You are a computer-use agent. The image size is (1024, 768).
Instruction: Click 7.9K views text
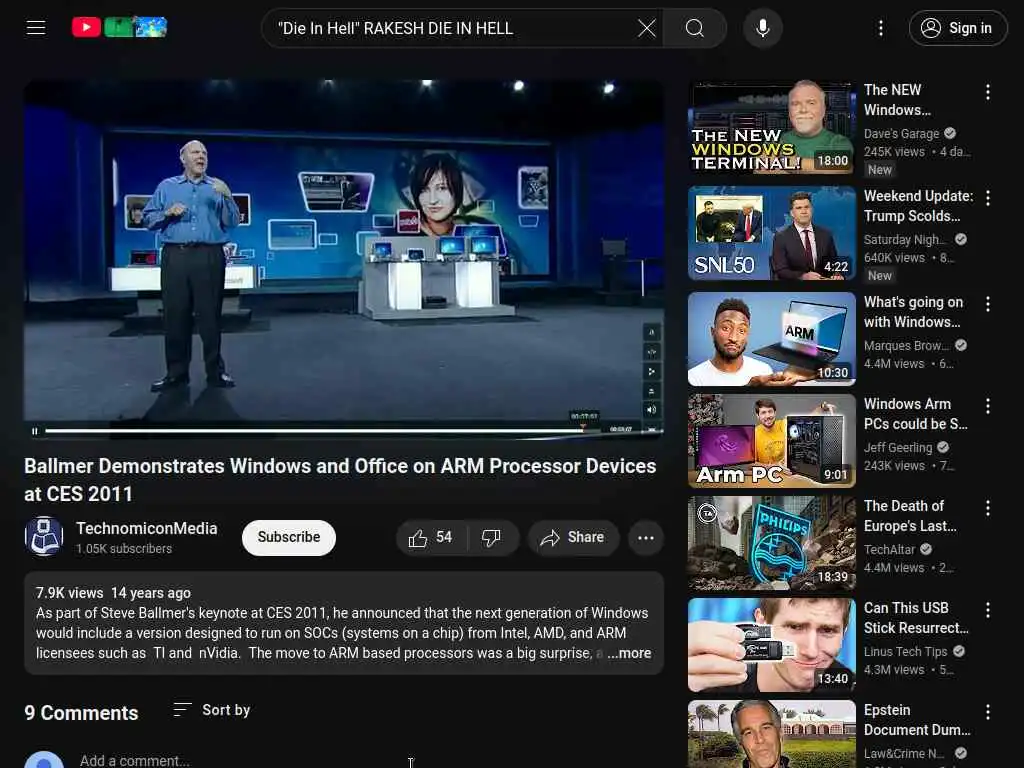point(69,593)
